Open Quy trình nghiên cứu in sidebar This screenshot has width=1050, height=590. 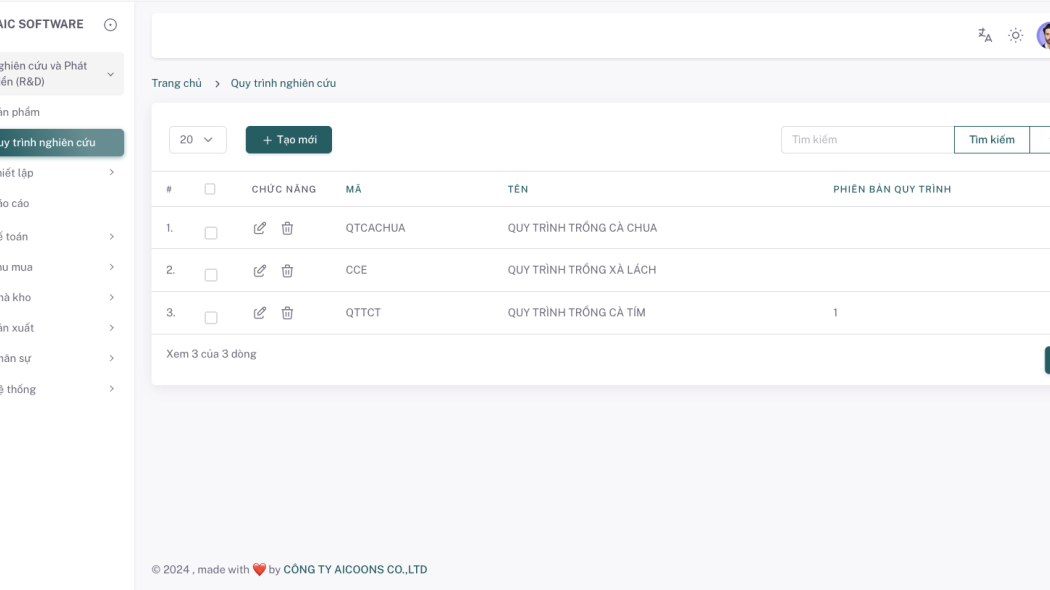60,143
